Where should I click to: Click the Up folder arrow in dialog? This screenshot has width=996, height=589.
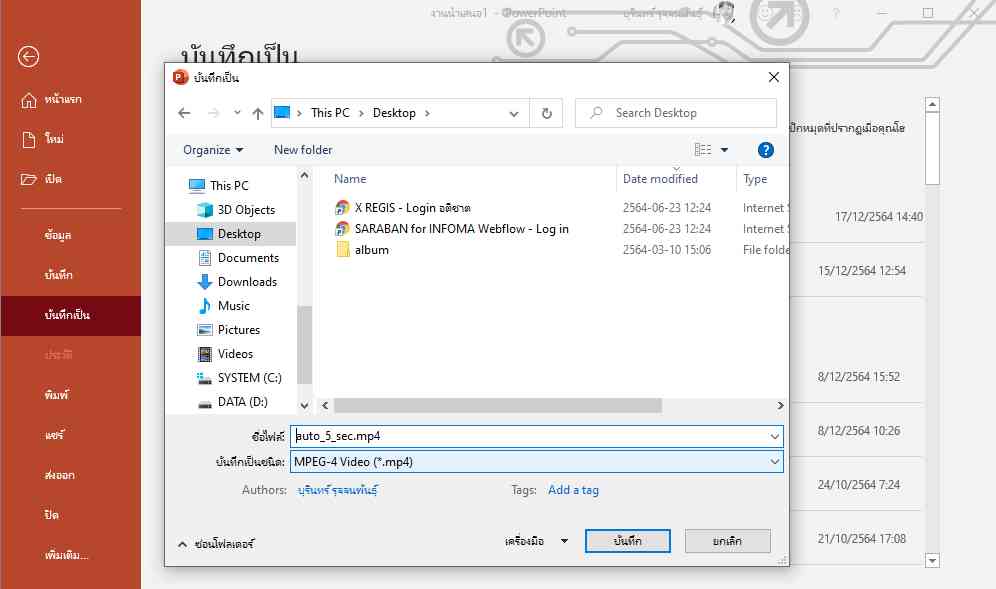pos(258,114)
